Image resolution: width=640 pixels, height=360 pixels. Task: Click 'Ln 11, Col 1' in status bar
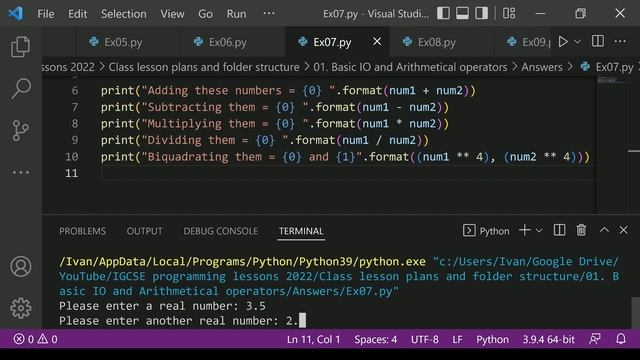click(x=313, y=340)
